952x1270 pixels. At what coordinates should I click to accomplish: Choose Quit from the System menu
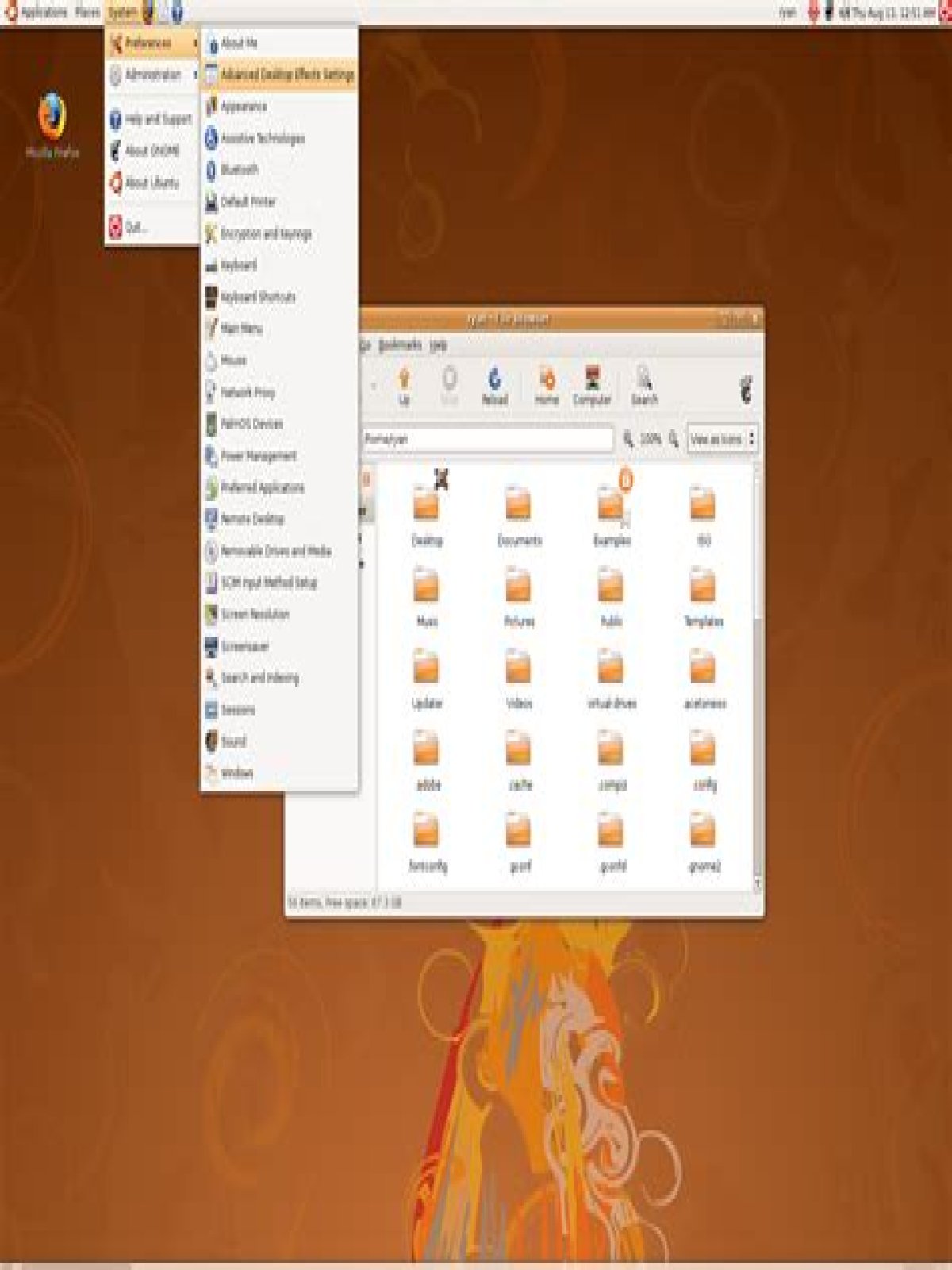click(x=152, y=227)
